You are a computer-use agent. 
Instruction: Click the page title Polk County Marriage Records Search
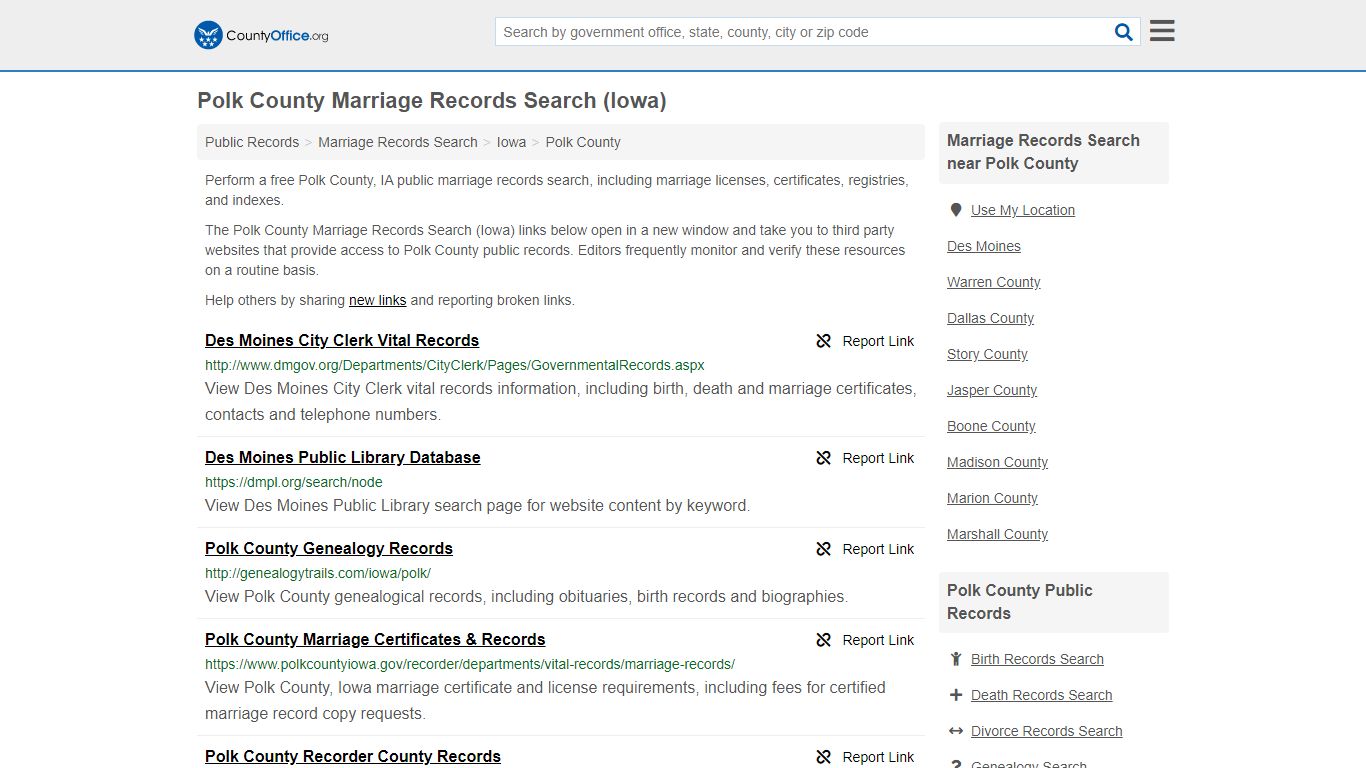tap(432, 100)
